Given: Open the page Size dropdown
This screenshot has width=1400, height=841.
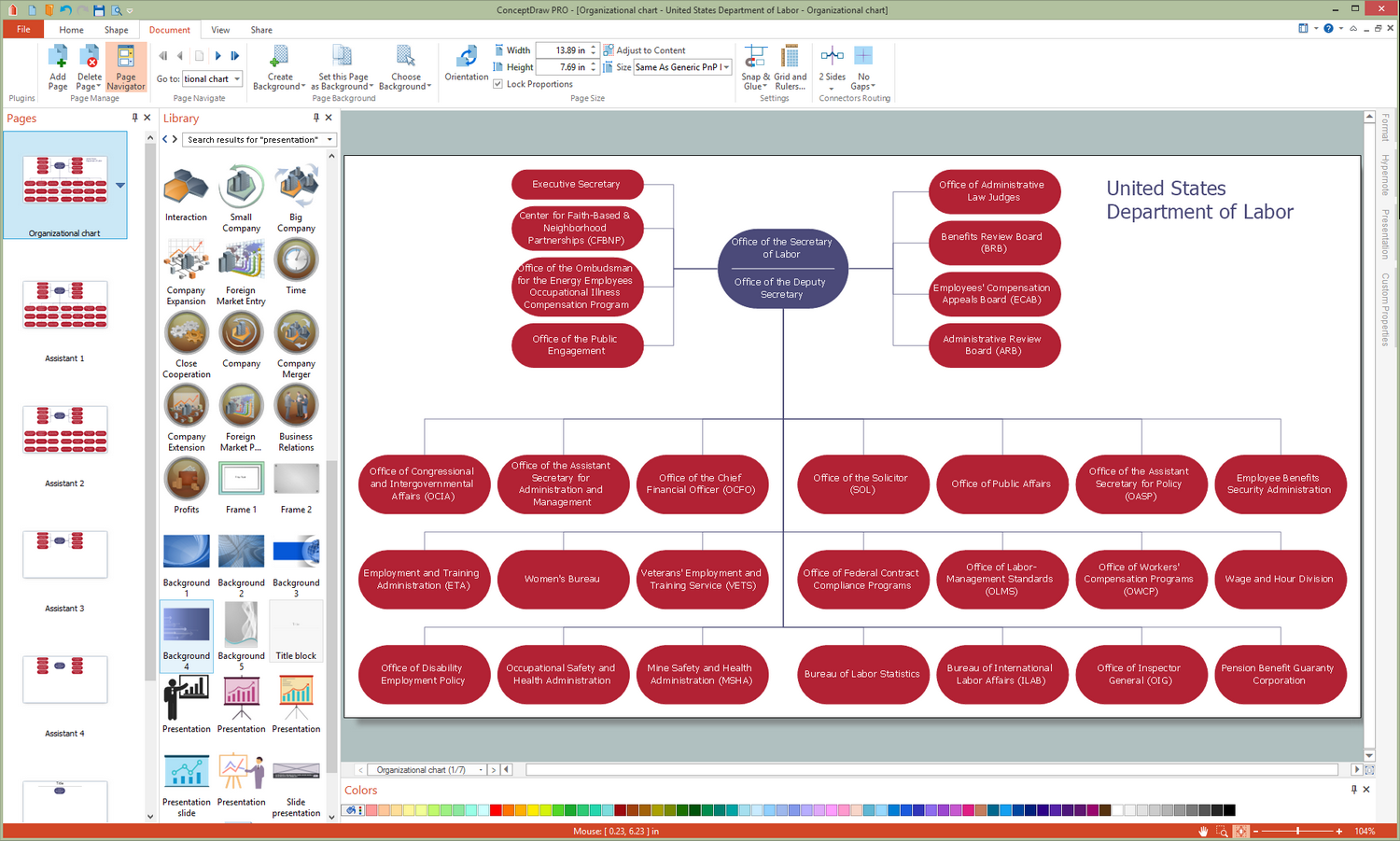Looking at the screenshot, I should tap(726, 67).
